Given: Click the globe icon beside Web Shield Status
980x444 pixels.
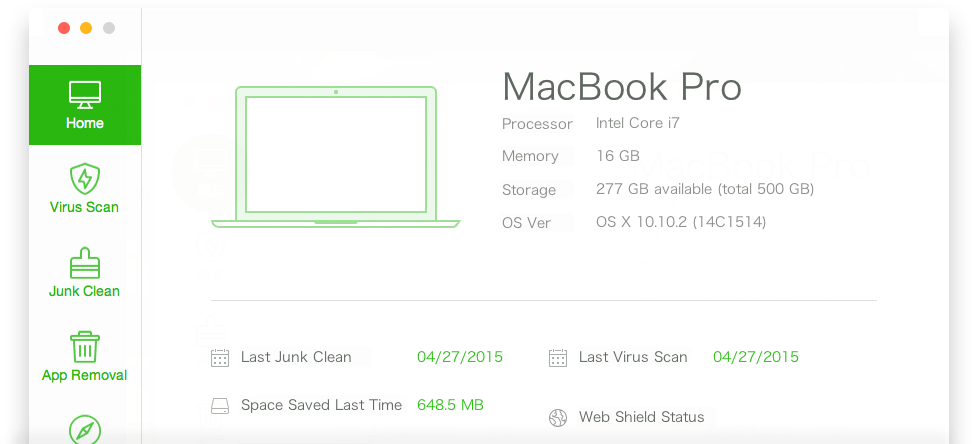Looking at the screenshot, I should [x=558, y=417].
